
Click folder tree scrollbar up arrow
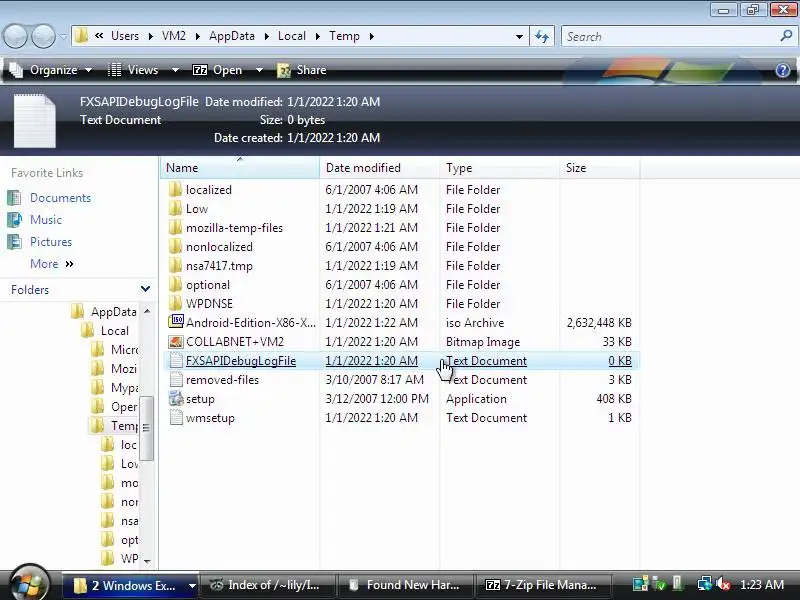coord(147,311)
